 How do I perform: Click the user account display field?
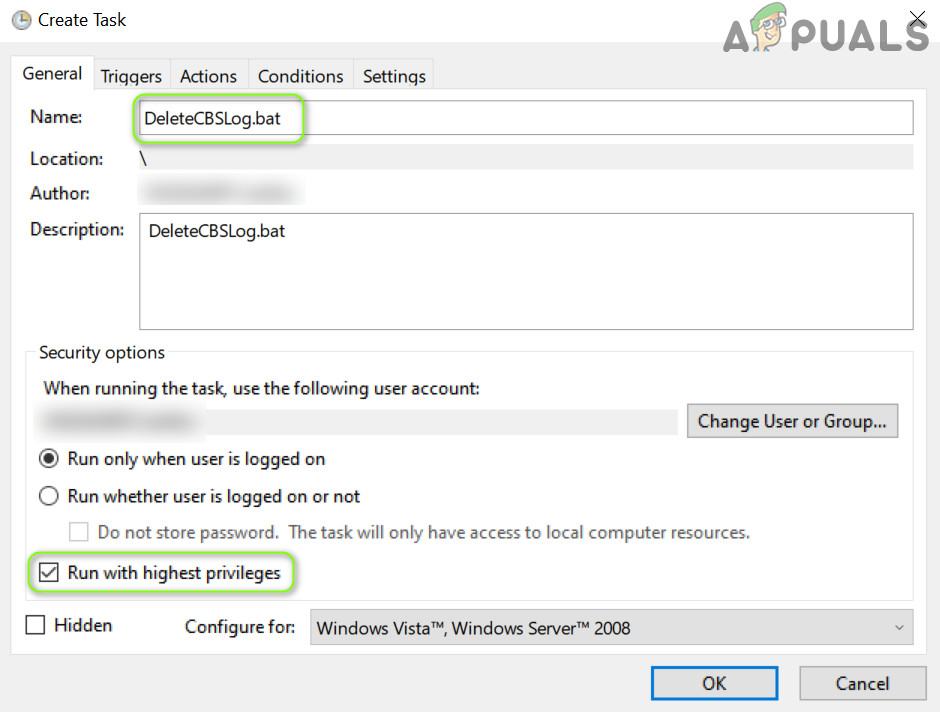tap(358, 422)
